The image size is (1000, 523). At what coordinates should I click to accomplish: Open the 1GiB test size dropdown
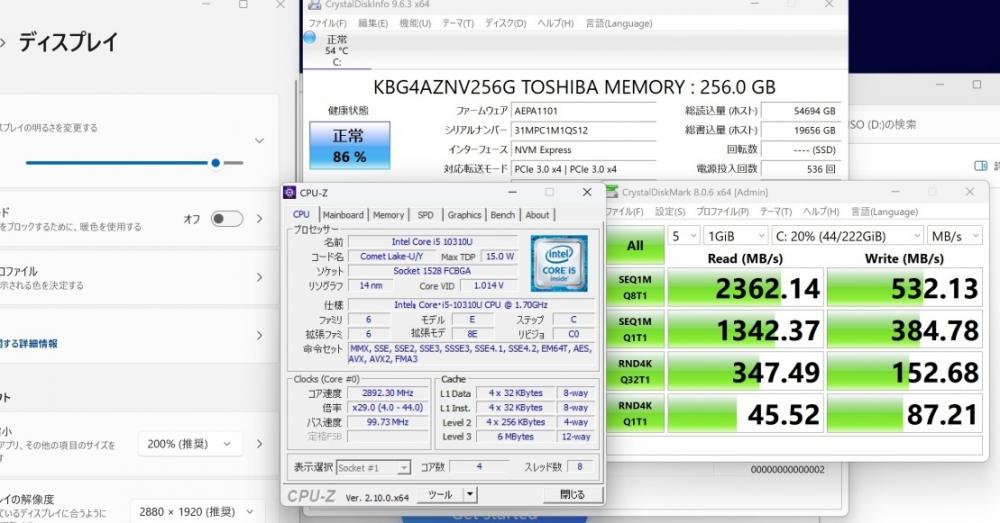pos(735,236)
